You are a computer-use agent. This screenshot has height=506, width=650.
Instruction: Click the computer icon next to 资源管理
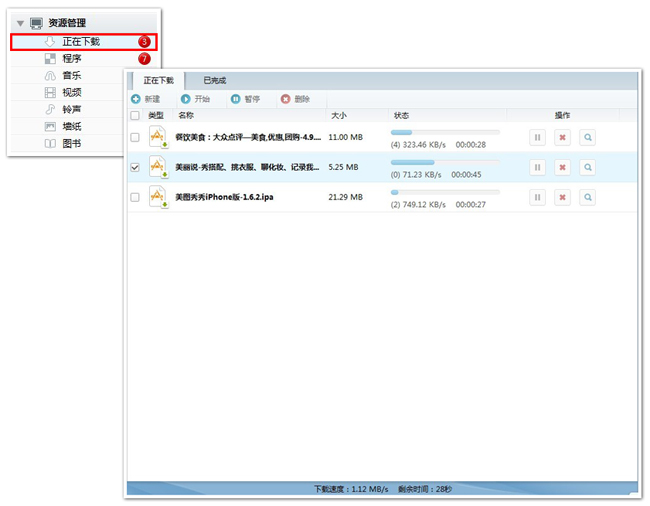coord(36,23)
